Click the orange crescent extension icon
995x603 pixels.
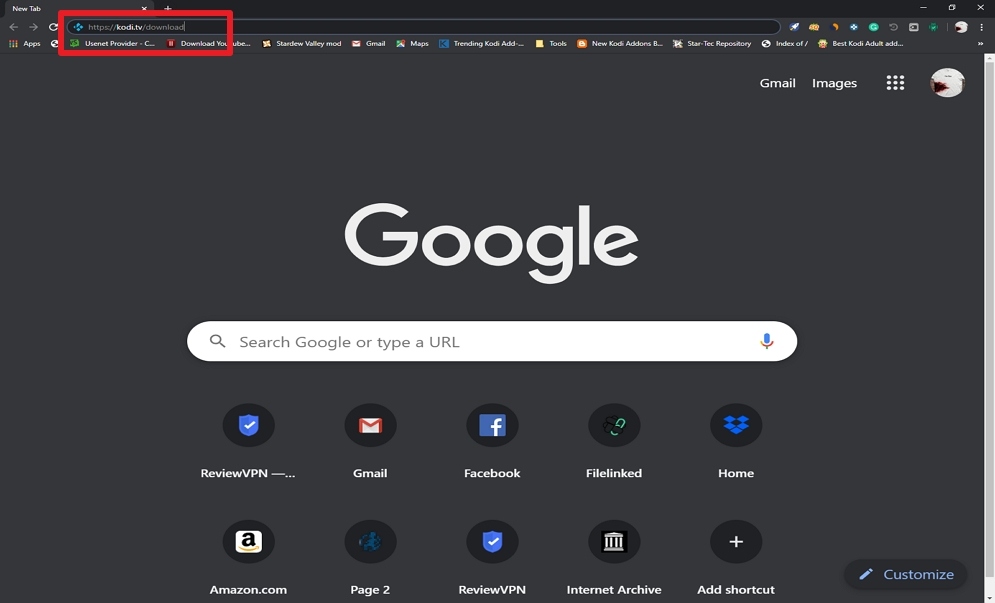834,27
